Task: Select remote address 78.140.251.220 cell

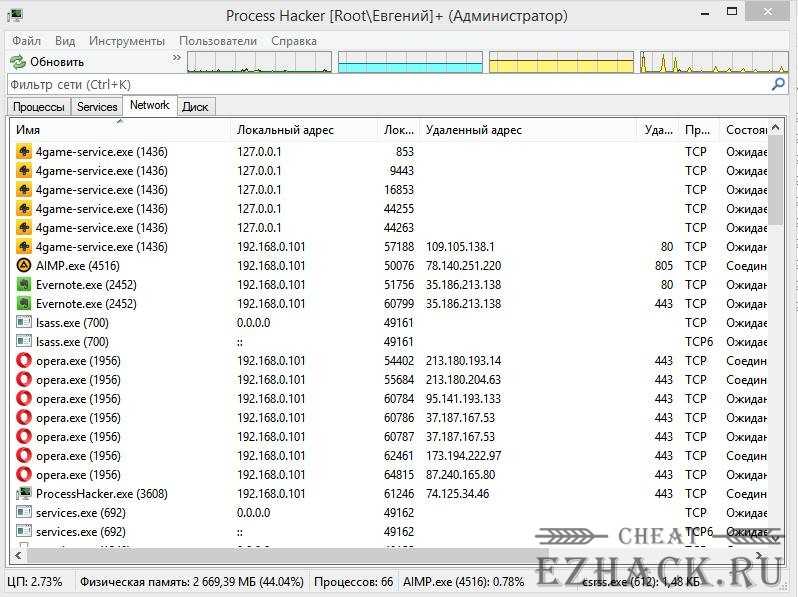Action: point(464,266)
